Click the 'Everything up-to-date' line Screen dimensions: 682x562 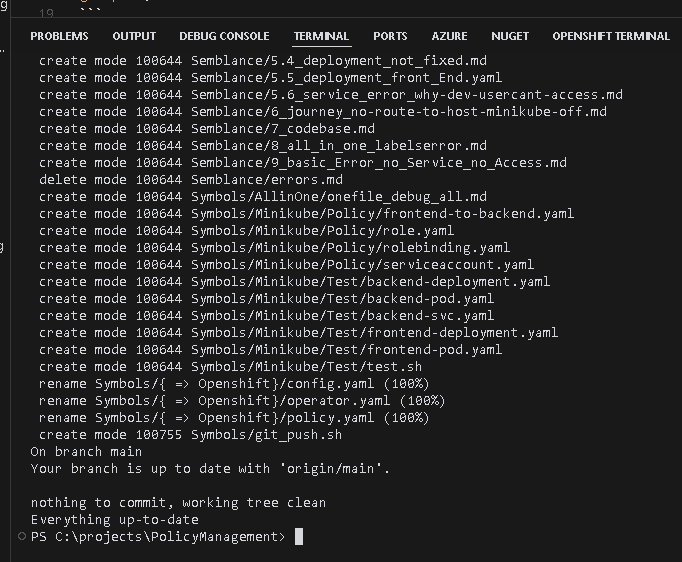[x=114, y=519]
